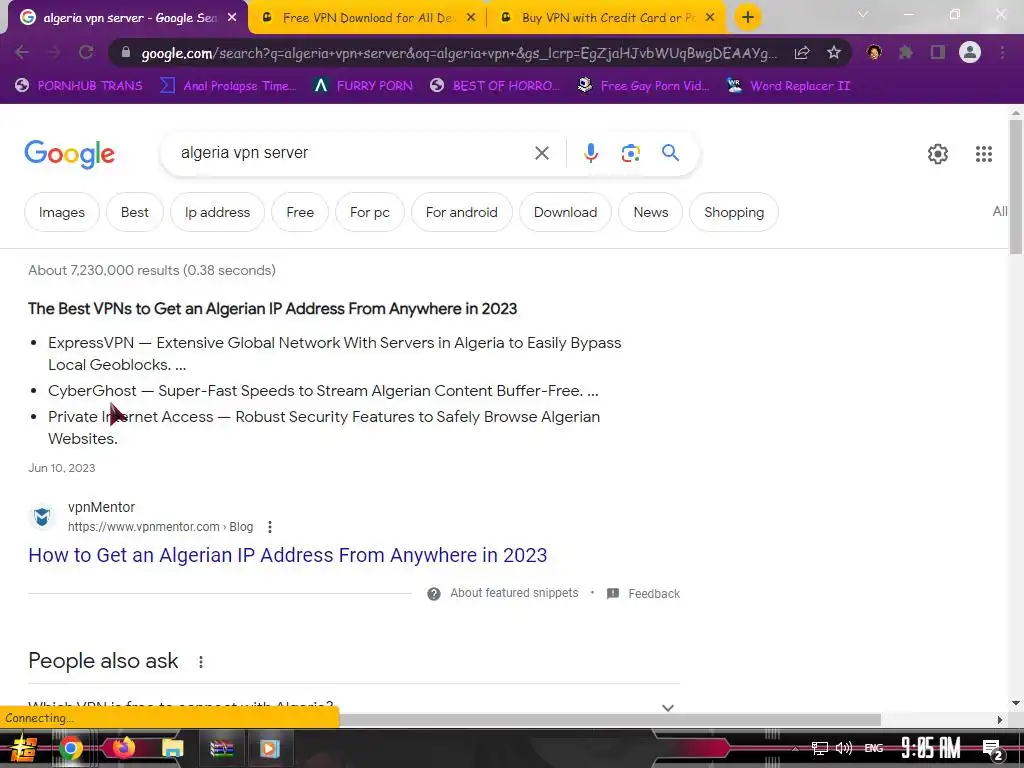Select the algeria vpn server Google tab
The width and height of the screenshot is (1024, 768).
point(129,18)
